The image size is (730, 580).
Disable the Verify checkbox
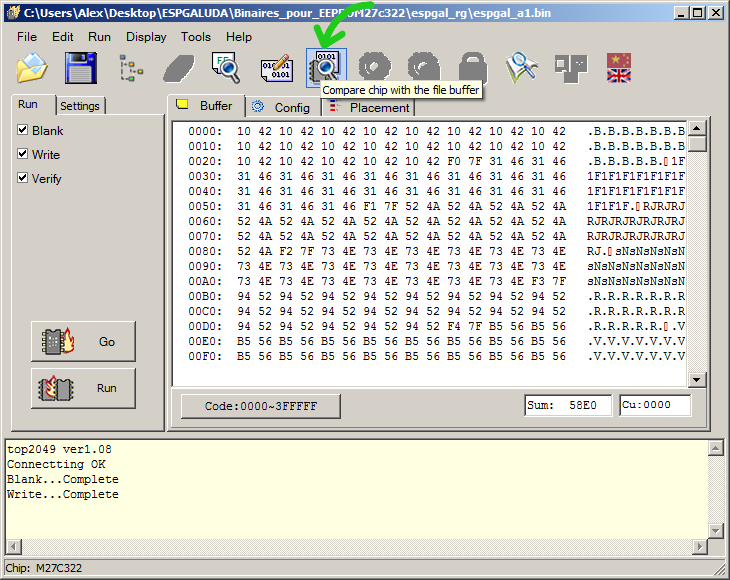click(23, 178)
